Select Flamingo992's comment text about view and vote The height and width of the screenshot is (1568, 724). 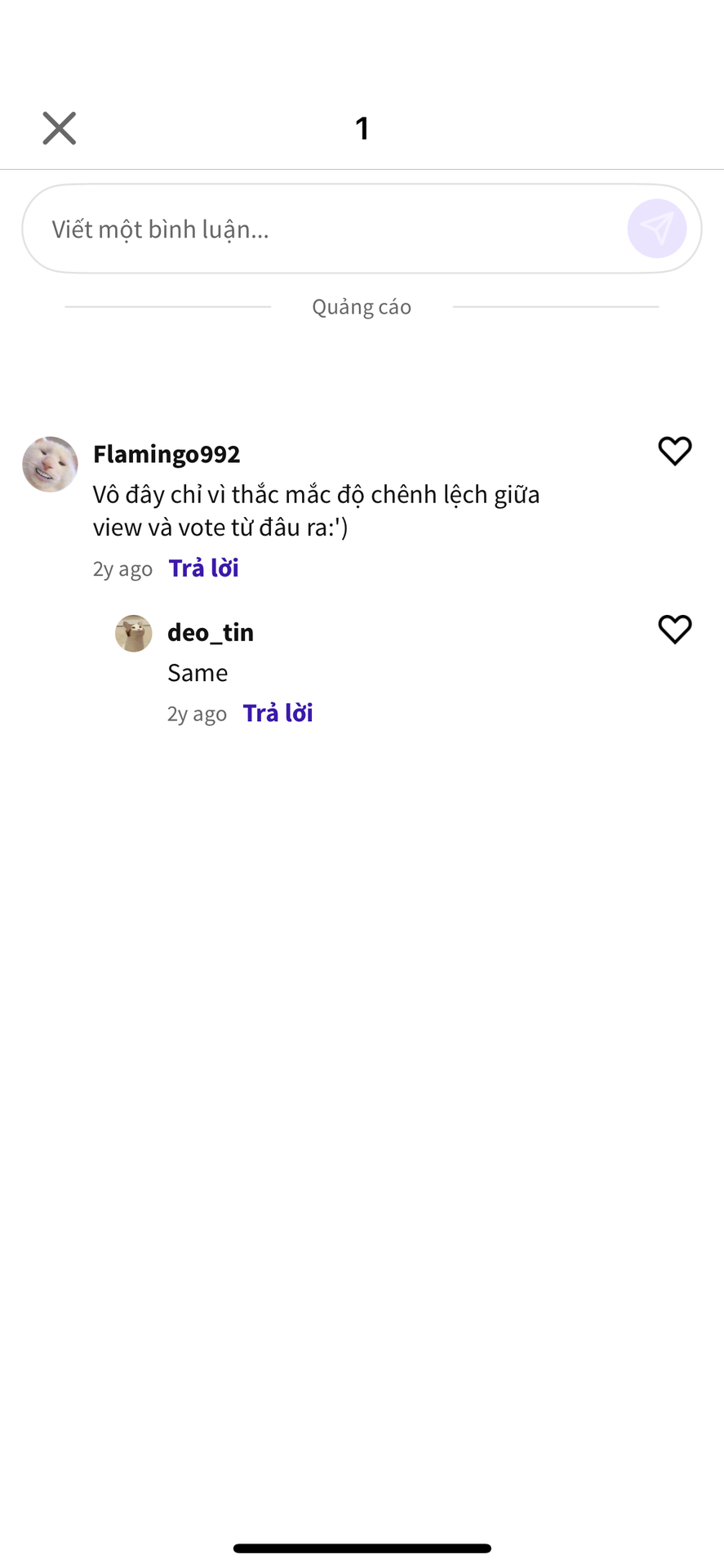pyautogui.click(x=317, y=510)
